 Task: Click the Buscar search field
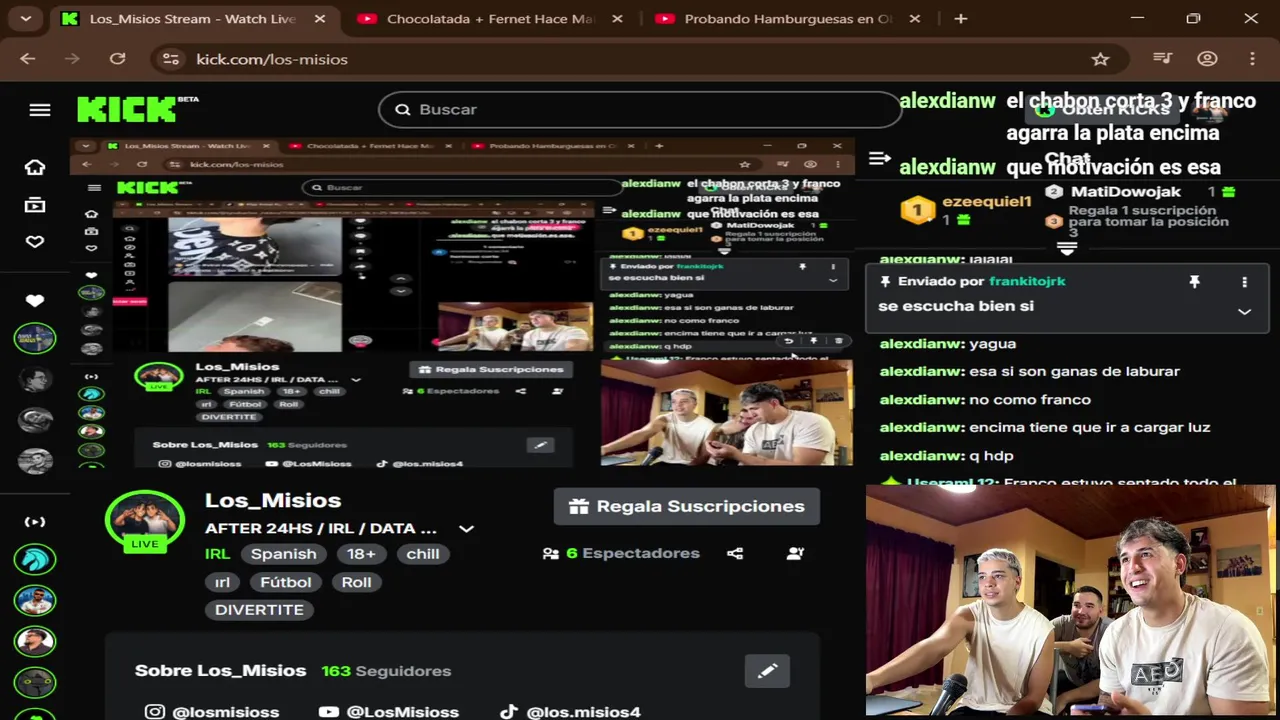tap(640, 109)
